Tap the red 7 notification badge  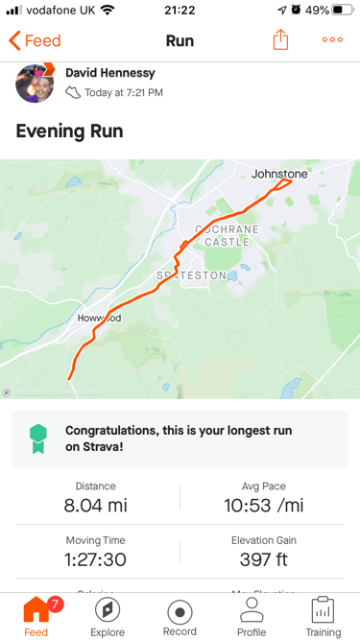[x=55, y=604]
